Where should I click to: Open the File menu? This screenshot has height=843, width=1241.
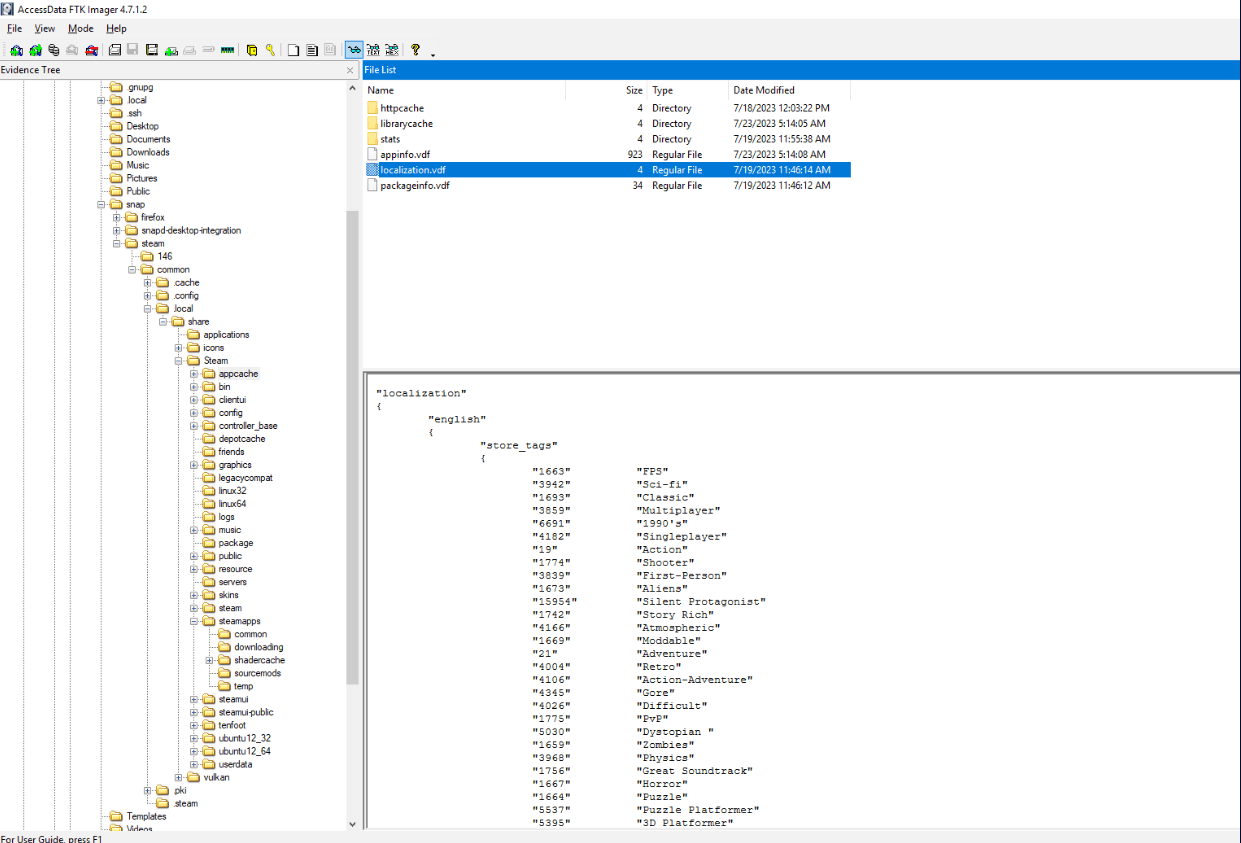(14, 29)
